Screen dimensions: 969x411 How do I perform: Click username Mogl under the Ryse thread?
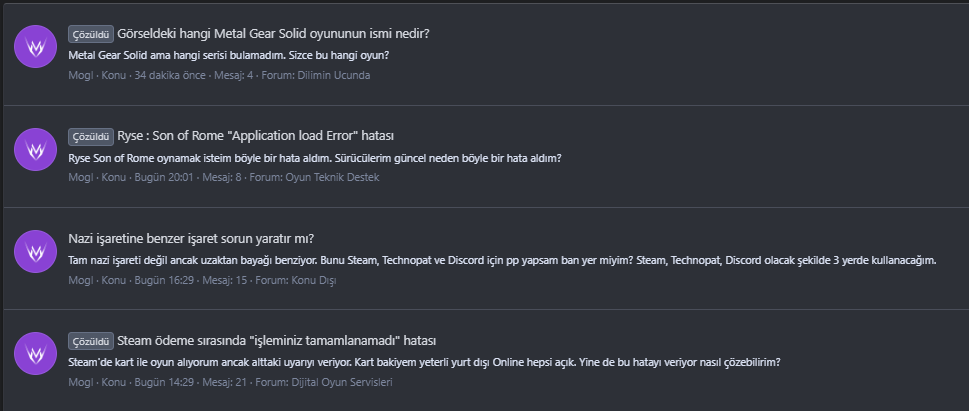pos(80,178)
